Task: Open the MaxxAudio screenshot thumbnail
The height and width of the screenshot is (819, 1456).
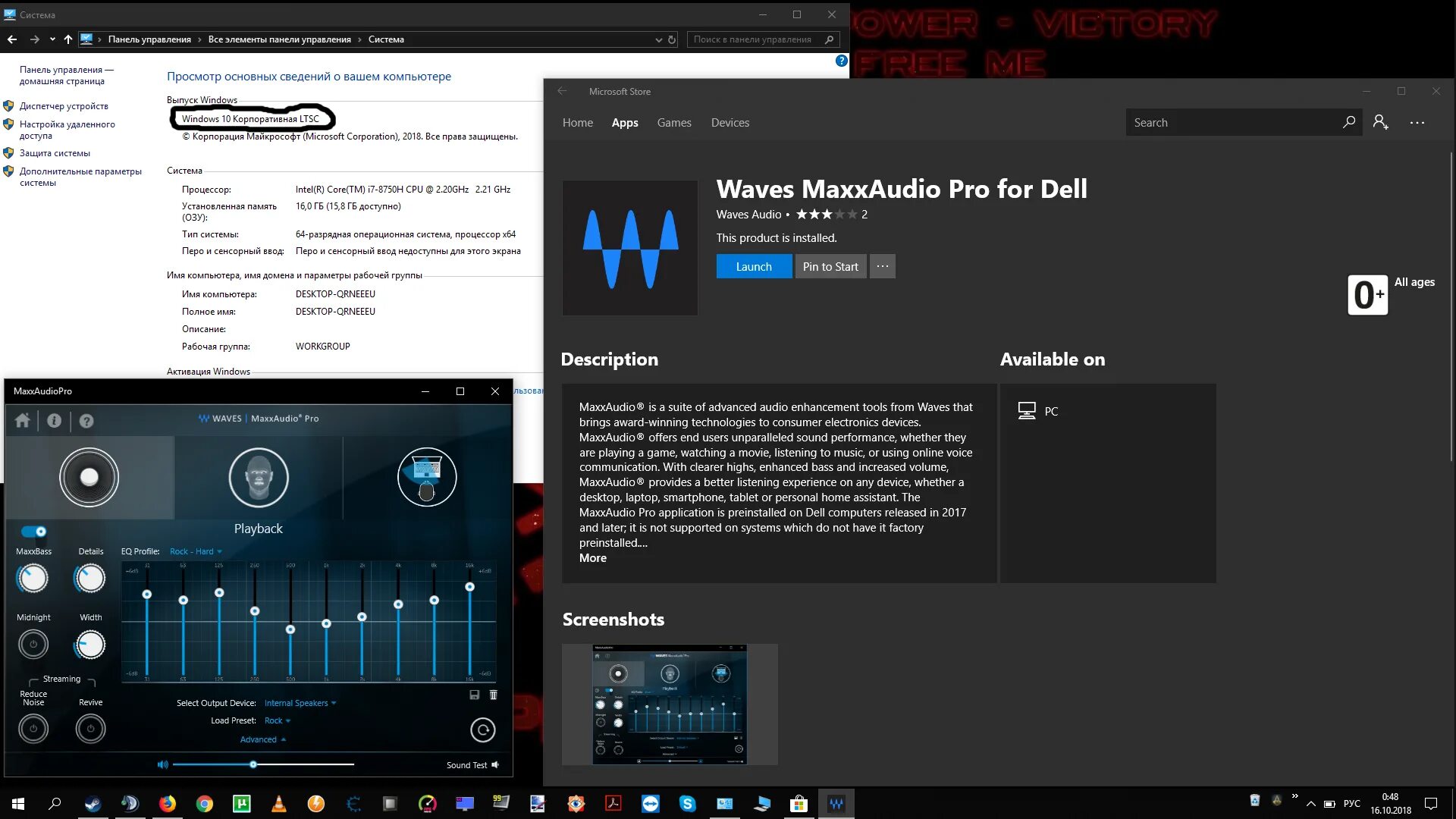Action: (670, 704)
